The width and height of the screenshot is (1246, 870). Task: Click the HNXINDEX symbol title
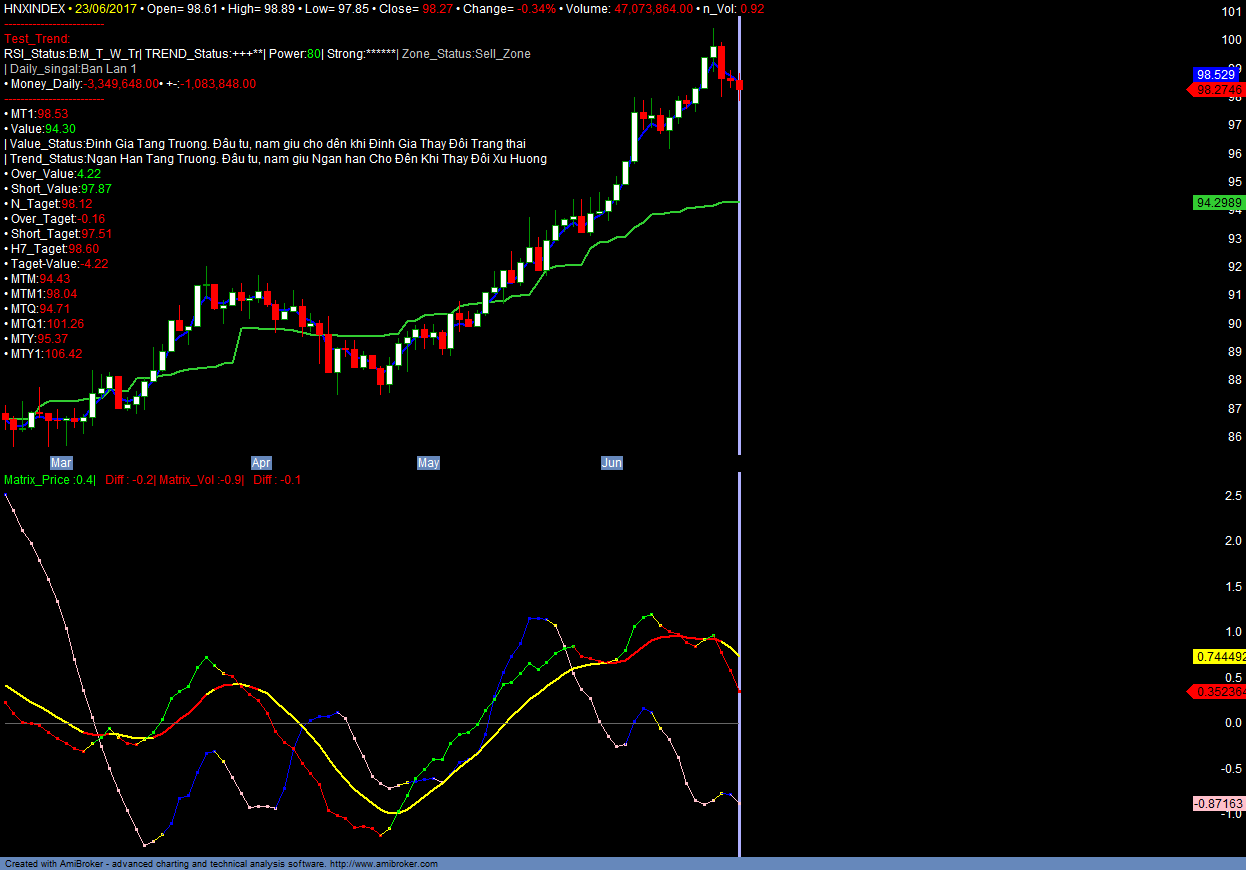(34, 9)
